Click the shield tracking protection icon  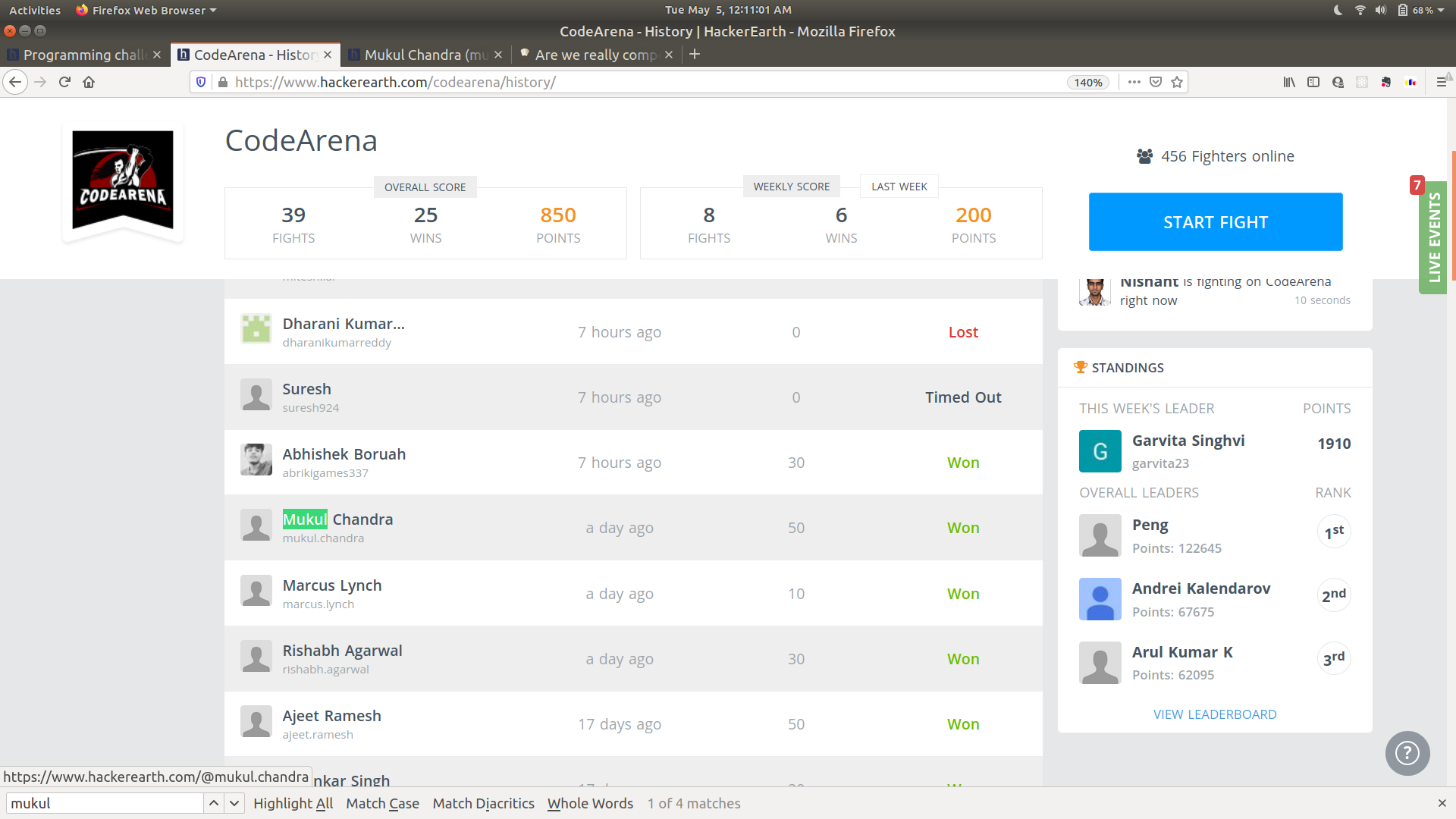pyautogui.click(x=199, y=82)
